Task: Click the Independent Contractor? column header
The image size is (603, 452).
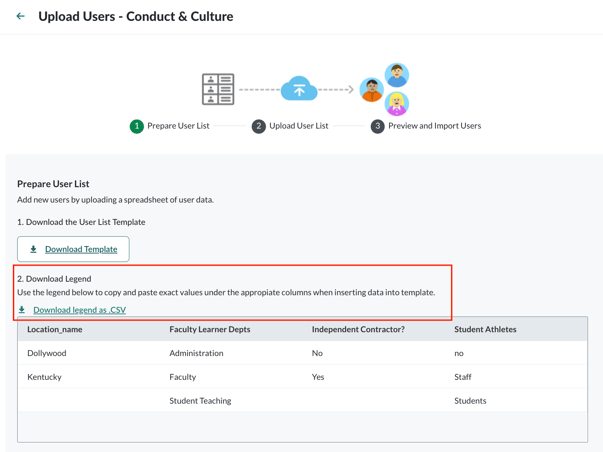Action: [358, 329]
